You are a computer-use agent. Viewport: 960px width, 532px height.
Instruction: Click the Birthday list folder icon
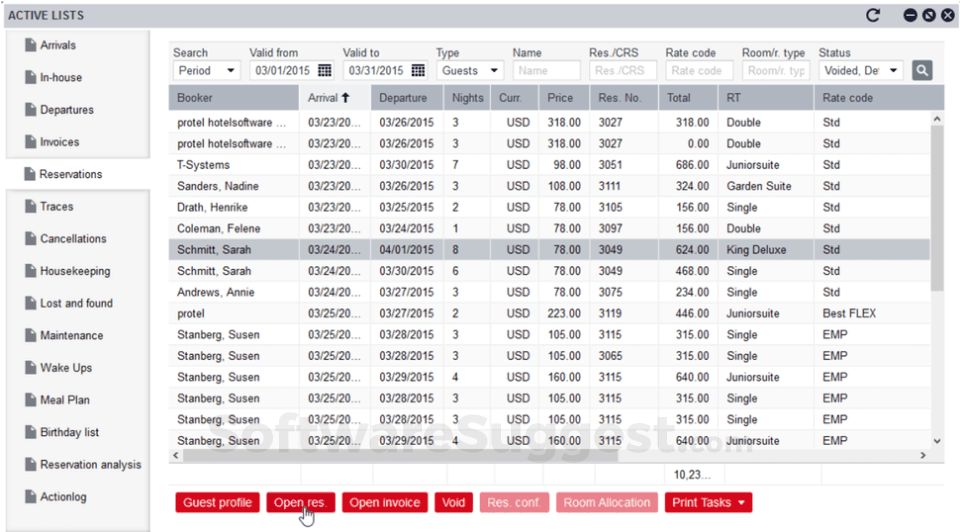[30, 433]
